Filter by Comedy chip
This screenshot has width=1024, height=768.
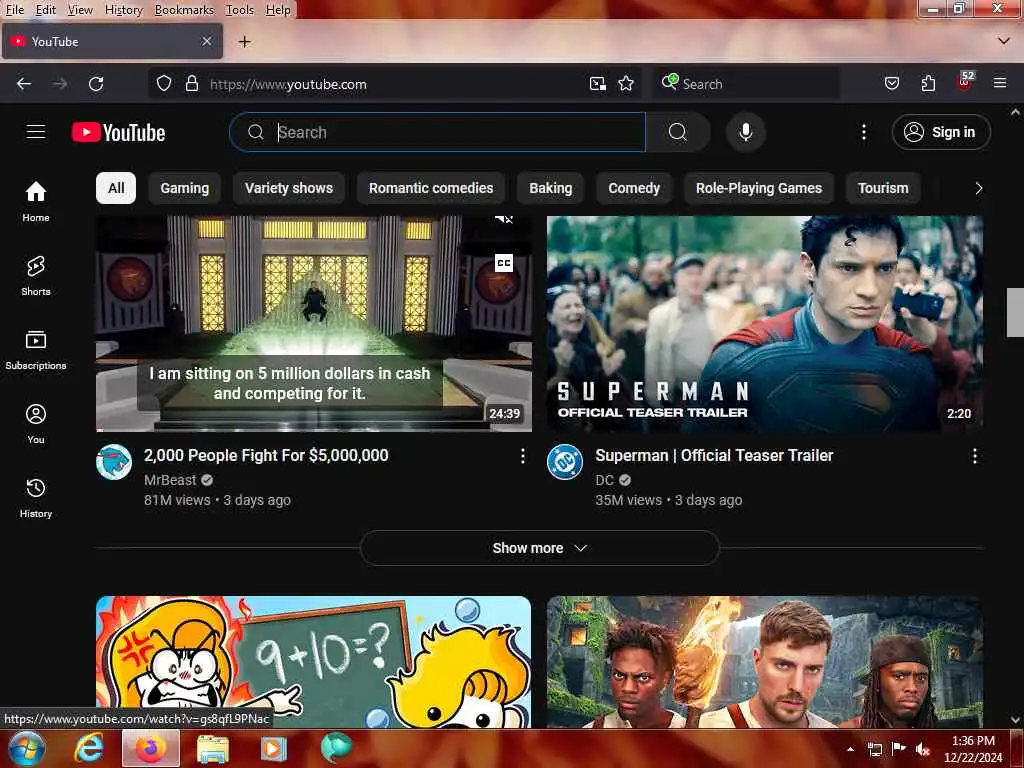pos(634,188)
